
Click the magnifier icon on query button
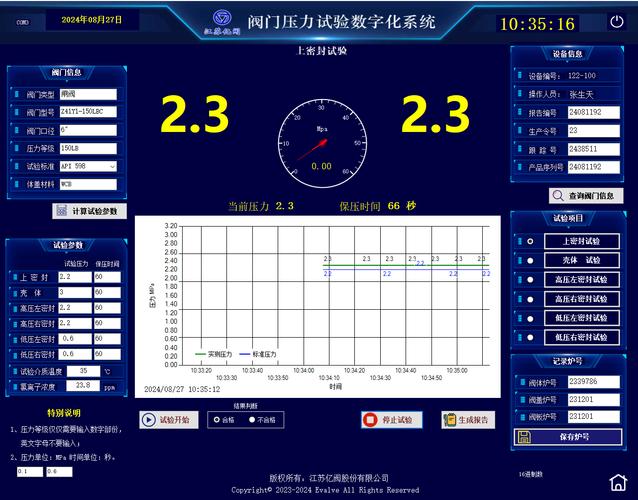(x=558, y=196)
